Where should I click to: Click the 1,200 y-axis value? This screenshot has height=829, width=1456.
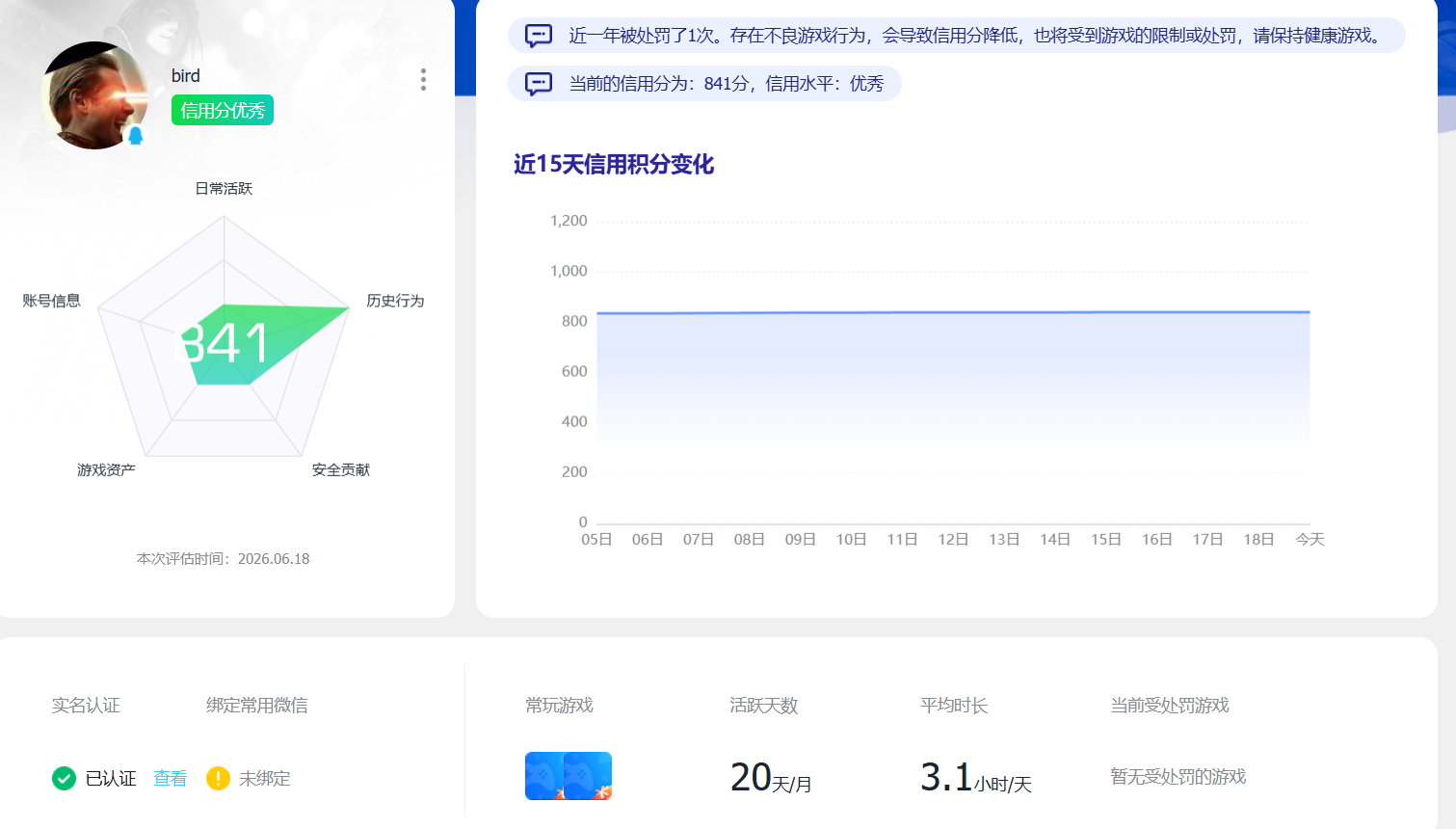click(x=569, y=221)
